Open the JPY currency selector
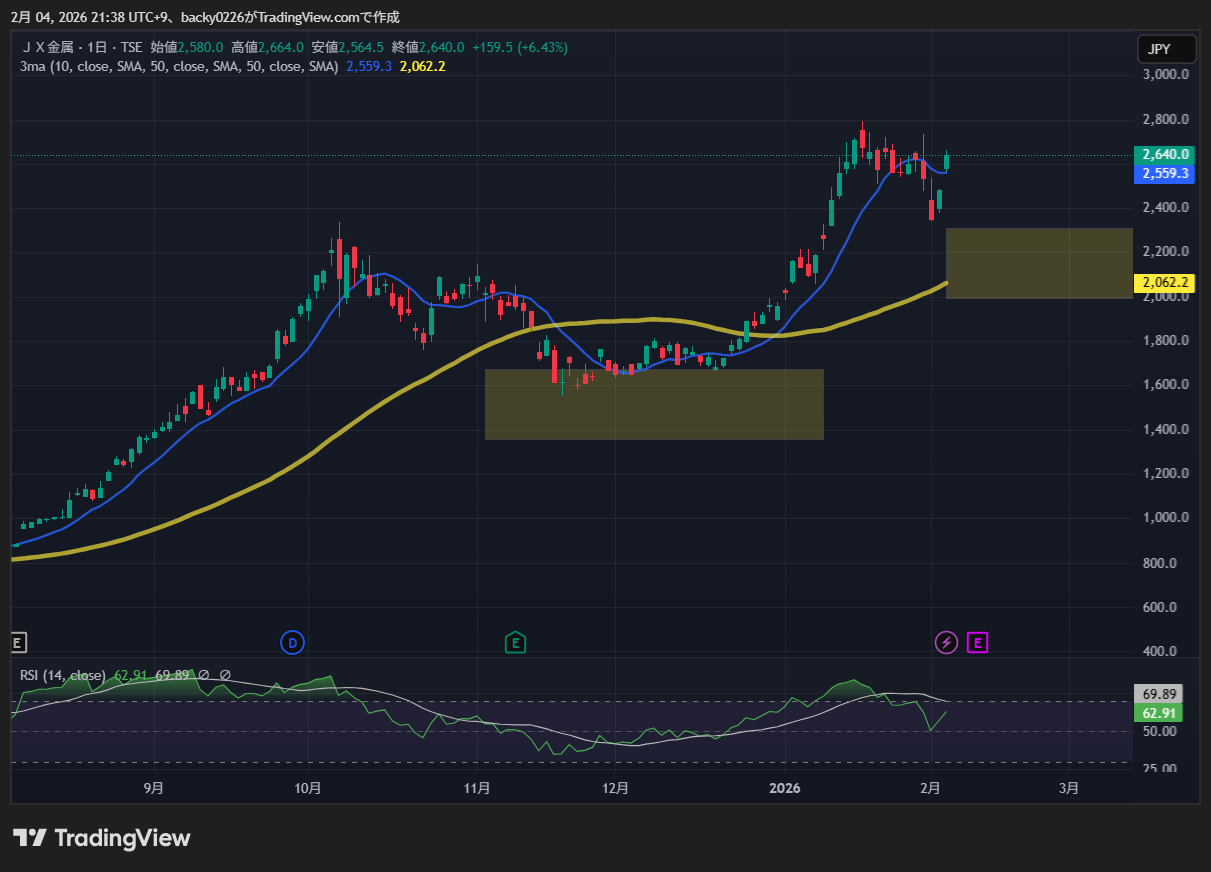The width and height of the screenshot is (1211, 872). click(x=1166, y=49)
